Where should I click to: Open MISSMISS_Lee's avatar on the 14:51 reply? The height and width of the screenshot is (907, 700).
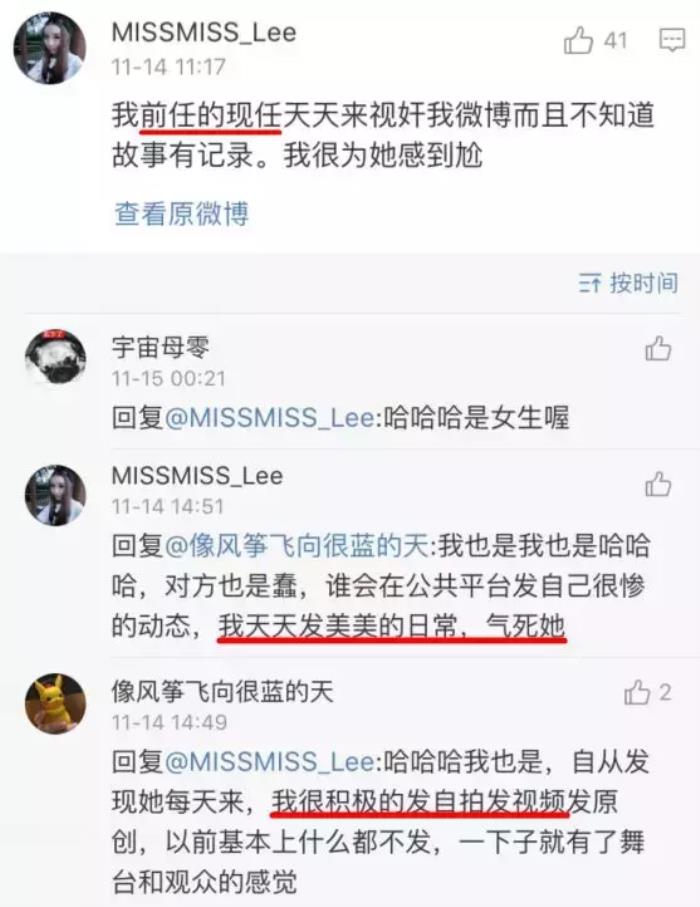tap(56, 495)
